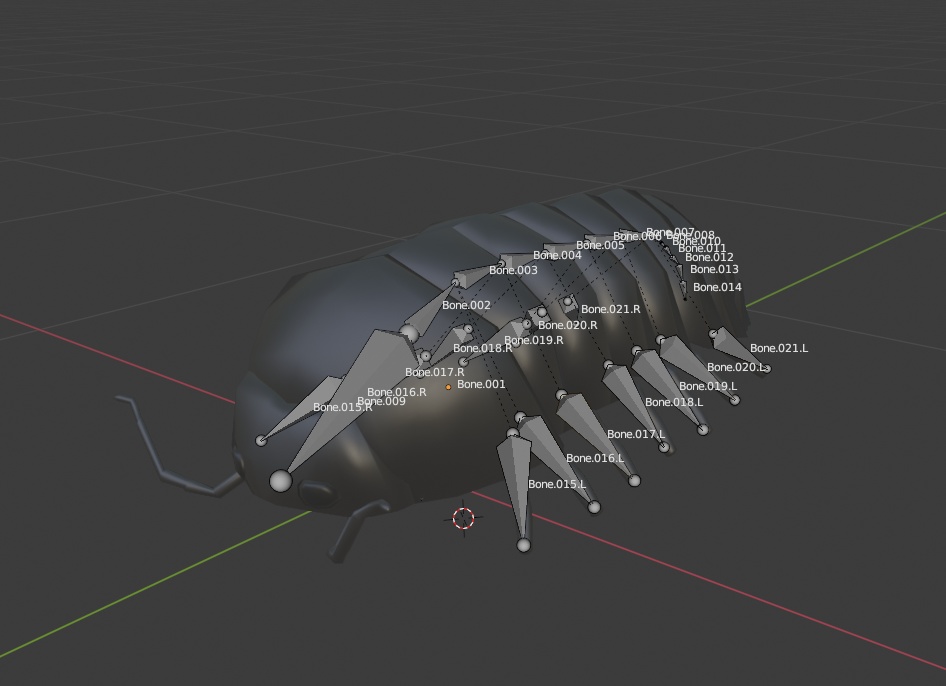Click the Bone.015.R label
Image resolution: width=946 pixels, height=686 pixels.
coord(342,407)
